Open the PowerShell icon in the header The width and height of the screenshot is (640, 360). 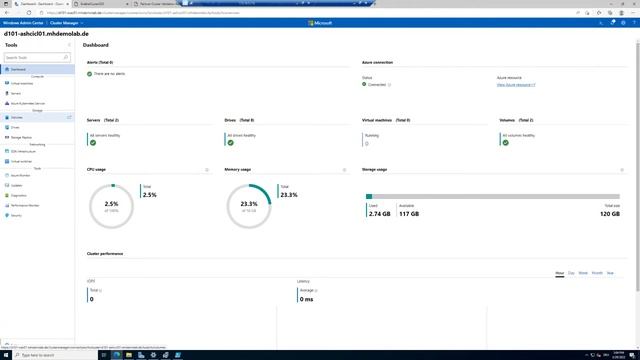(601, 23)
